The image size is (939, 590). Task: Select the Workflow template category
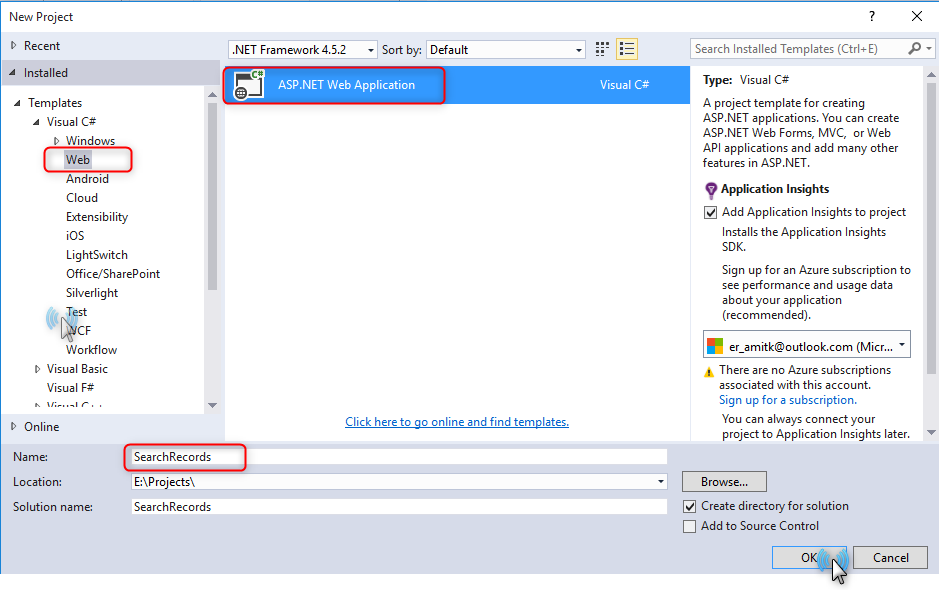92,350
